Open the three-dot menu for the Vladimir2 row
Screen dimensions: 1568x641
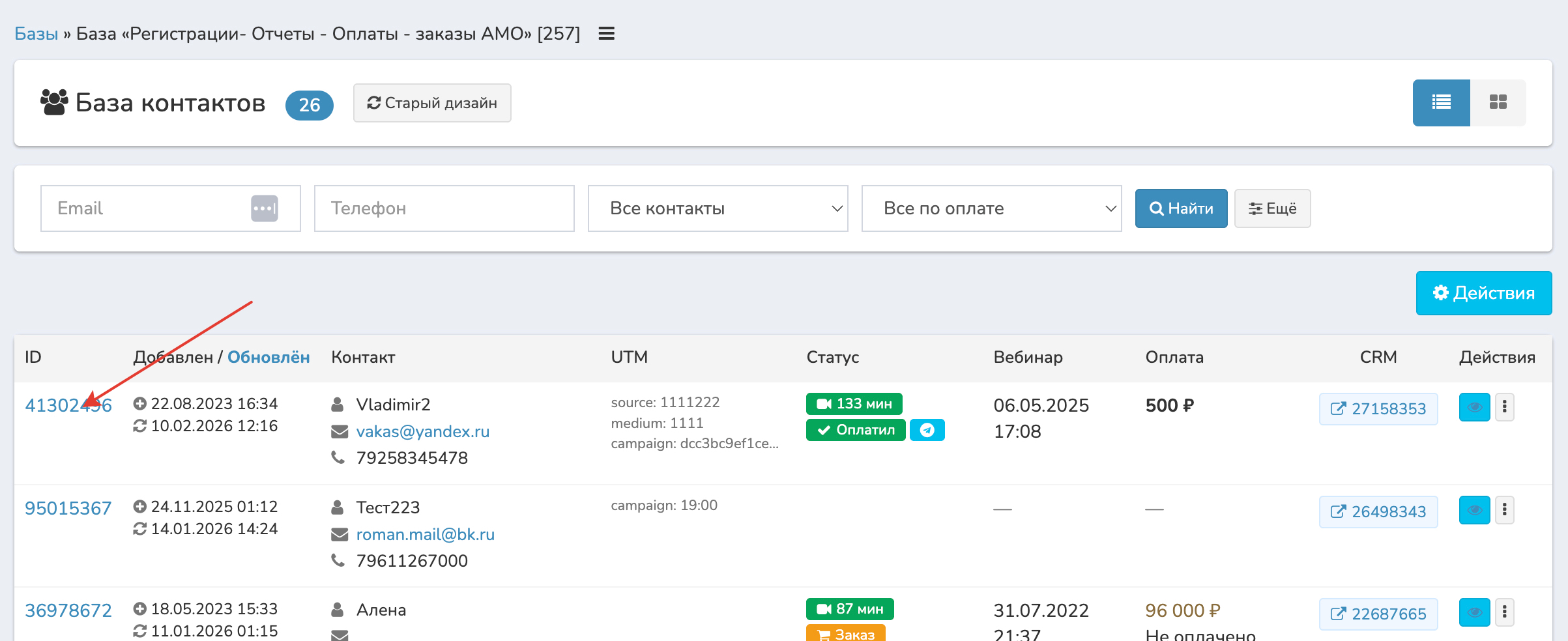pos(1504,408)
